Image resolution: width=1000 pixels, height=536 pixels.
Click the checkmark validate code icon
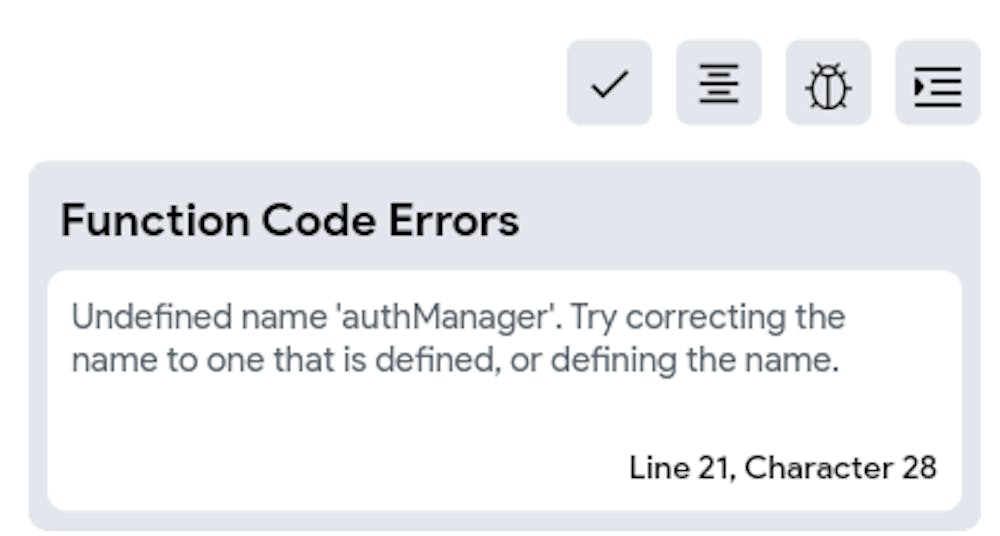(x=609, y=84)
